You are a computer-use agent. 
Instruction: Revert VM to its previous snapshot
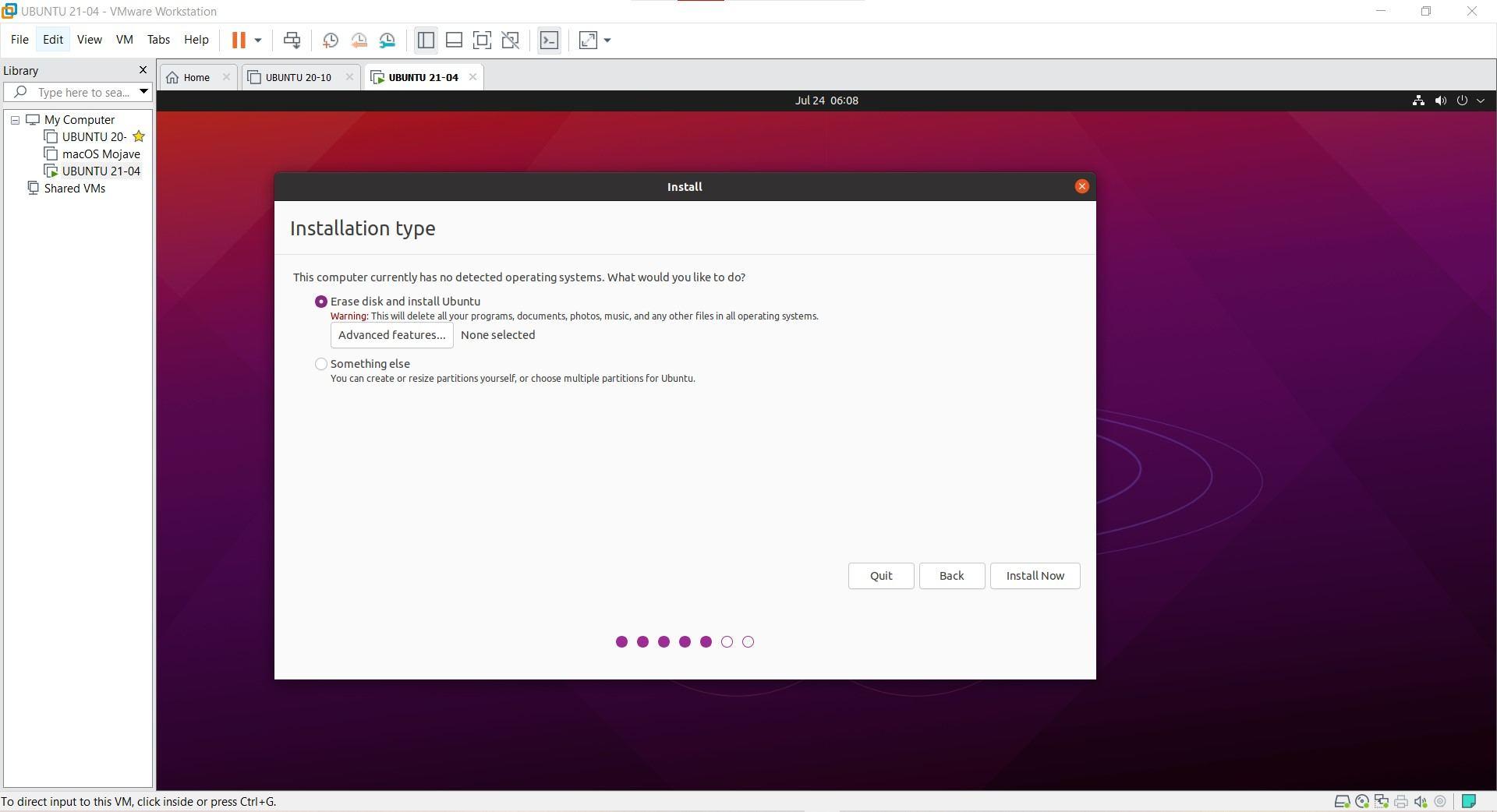click(x=359, y=40)
